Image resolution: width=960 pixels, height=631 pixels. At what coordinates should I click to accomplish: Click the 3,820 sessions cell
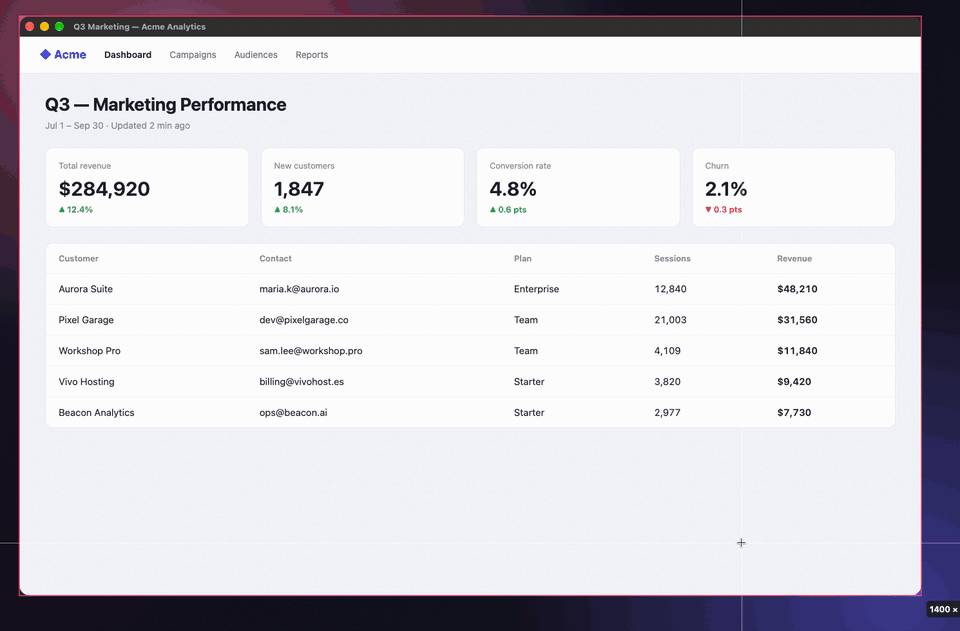(x=667, y=382)
